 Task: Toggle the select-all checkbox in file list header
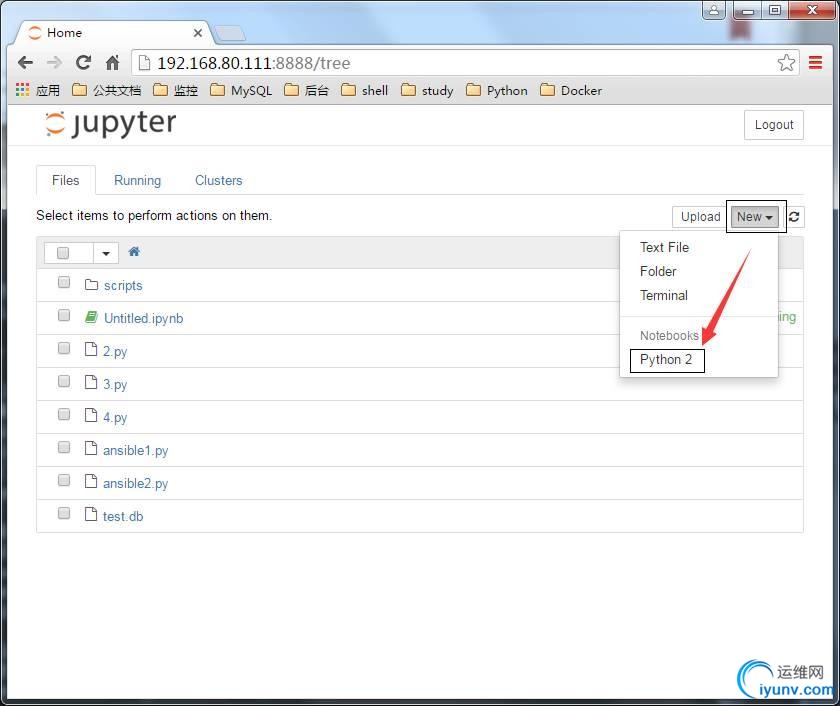[x=63, y=252]
